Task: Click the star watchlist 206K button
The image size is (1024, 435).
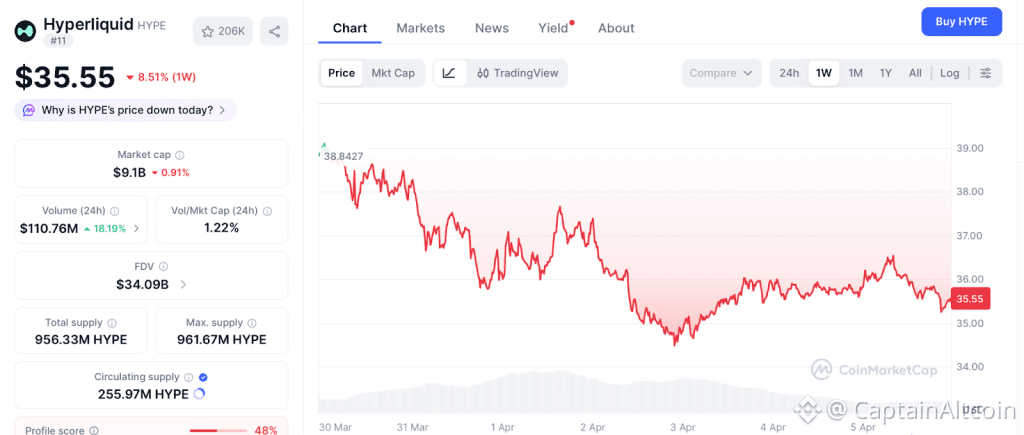Action: click(x=222, y=31)
